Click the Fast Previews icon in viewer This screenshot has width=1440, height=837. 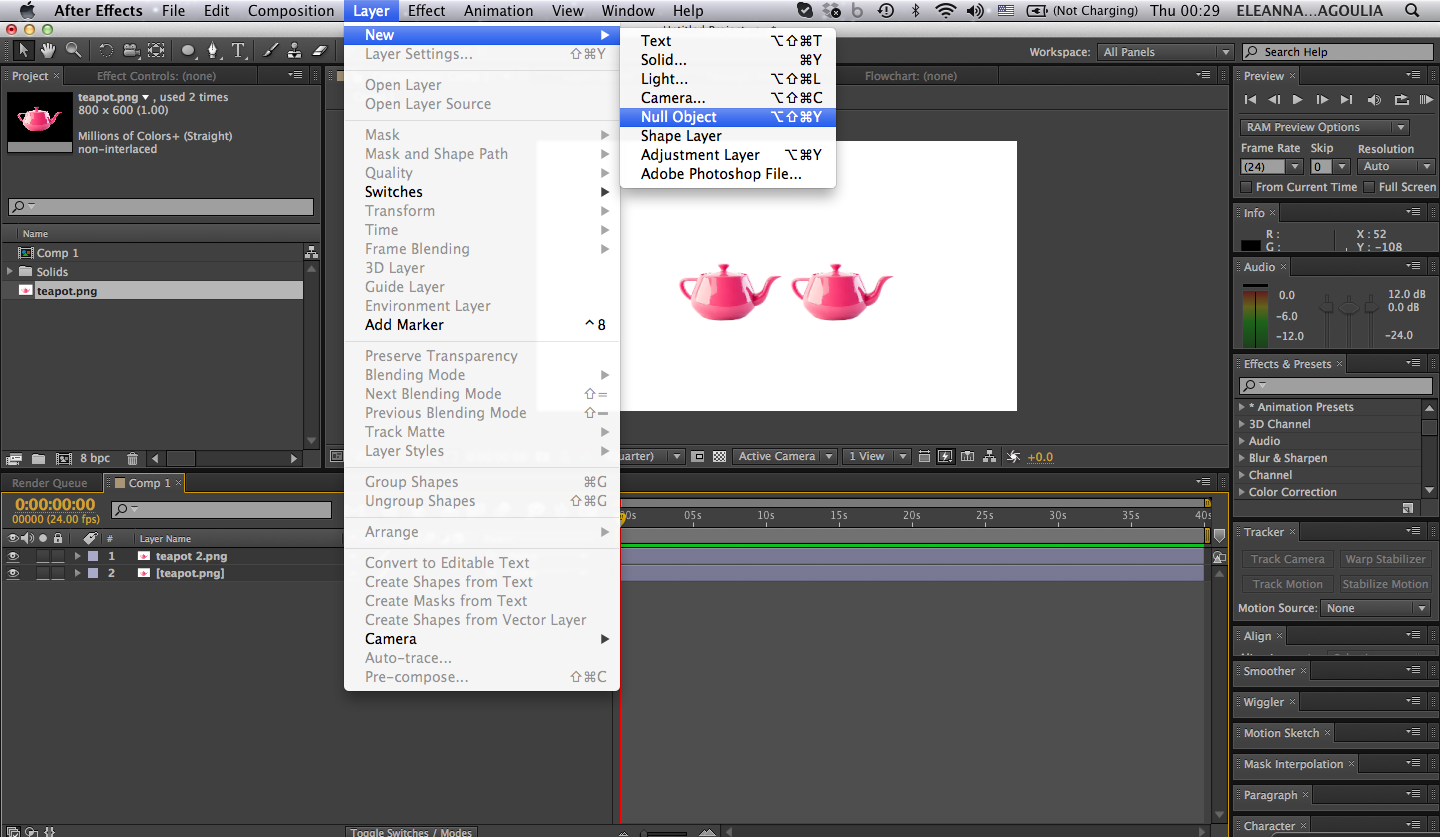coord(945,456)
